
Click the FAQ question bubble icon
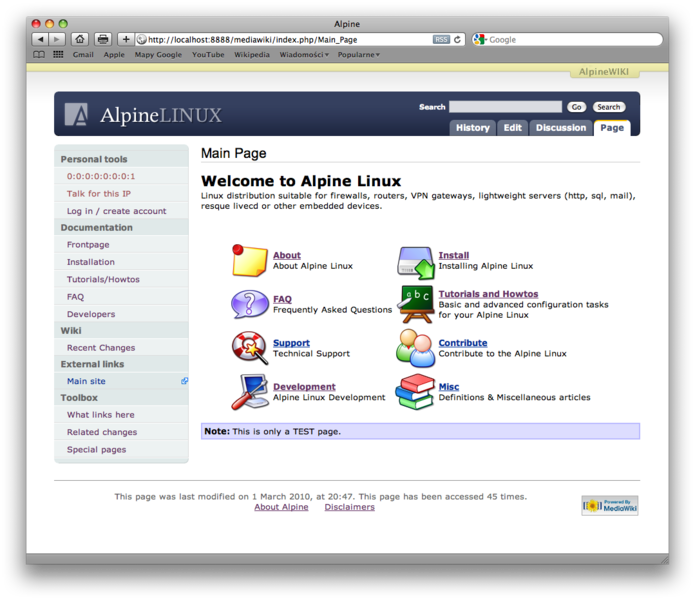(x=250, y=304)
